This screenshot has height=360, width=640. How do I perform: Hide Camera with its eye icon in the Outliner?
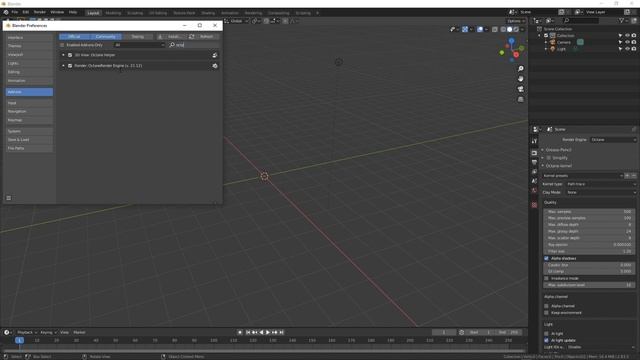tap(627, 42)
